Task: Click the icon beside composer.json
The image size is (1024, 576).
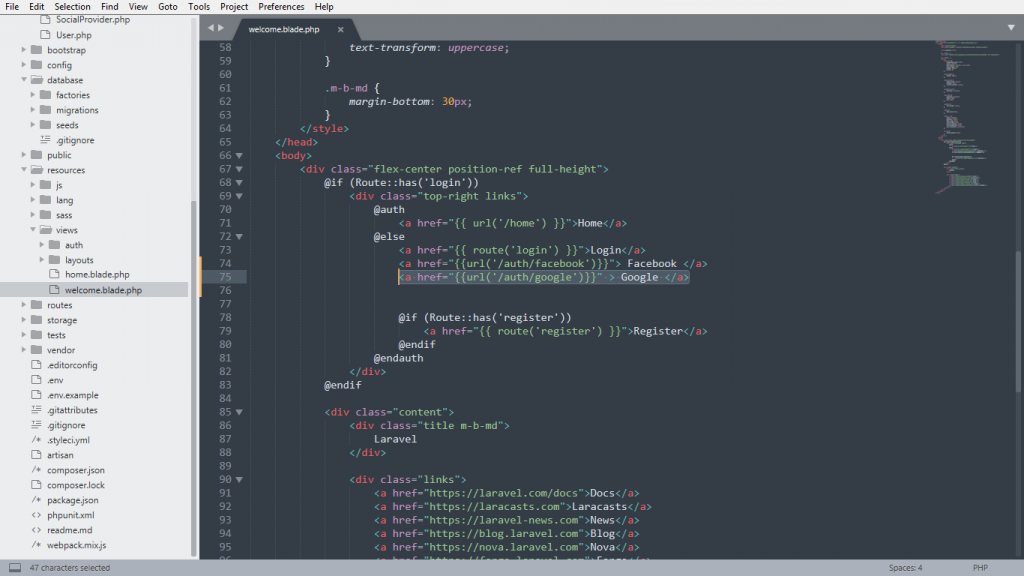Action: click(x=37, y=470)
